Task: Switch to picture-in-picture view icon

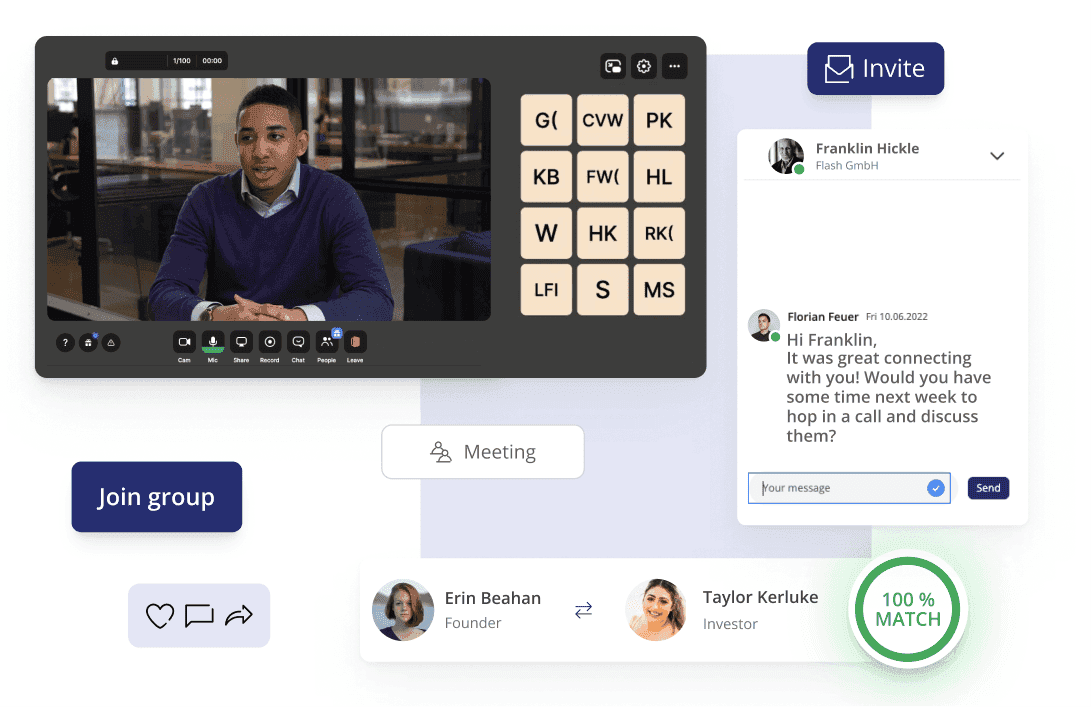Action: pos(613,67)
